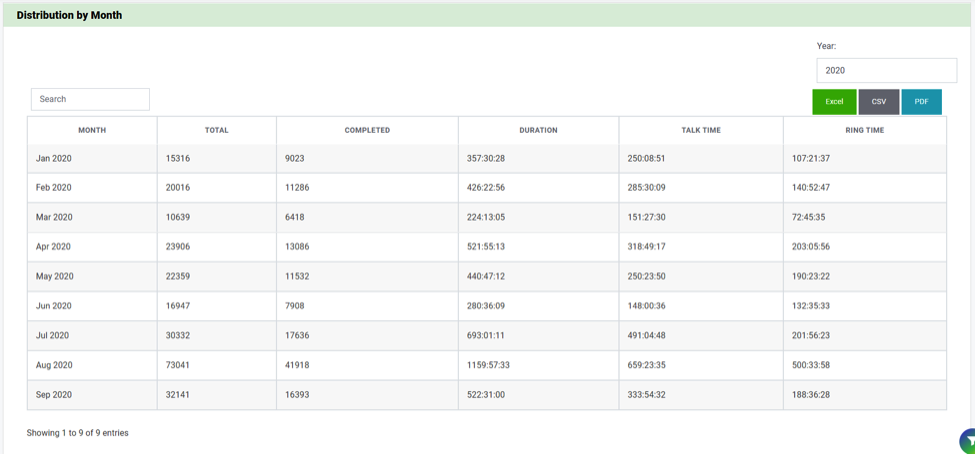
Task: Click the Feb 2020 talk time 285:30:09
Action: click(647, 188)
